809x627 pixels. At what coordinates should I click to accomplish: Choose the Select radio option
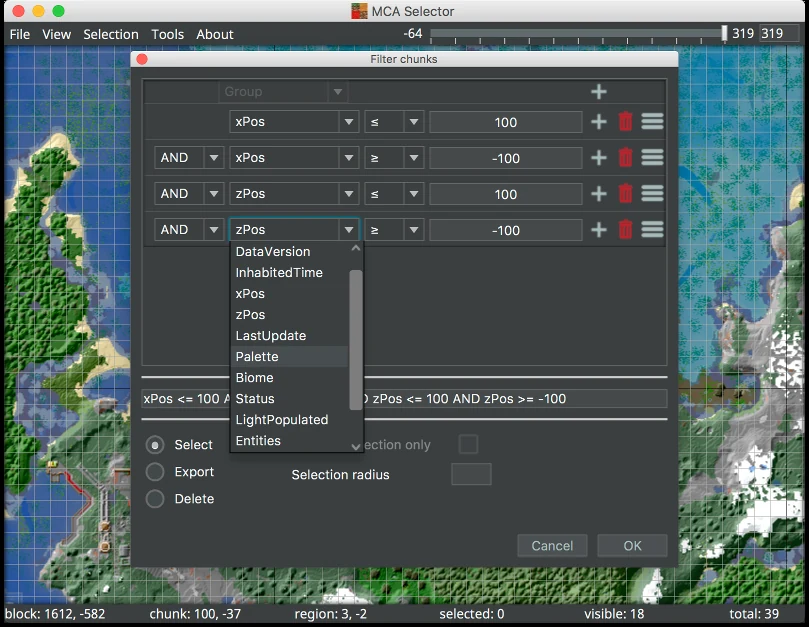[155, 445]
